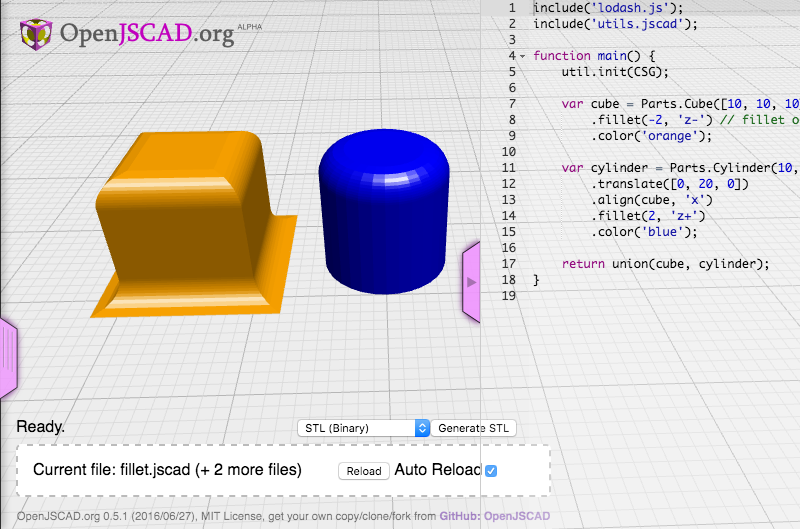Click the .translate([0, 20, 0]) line
The height and width of the screenshot is (529, 800).
tap(670, 184)
